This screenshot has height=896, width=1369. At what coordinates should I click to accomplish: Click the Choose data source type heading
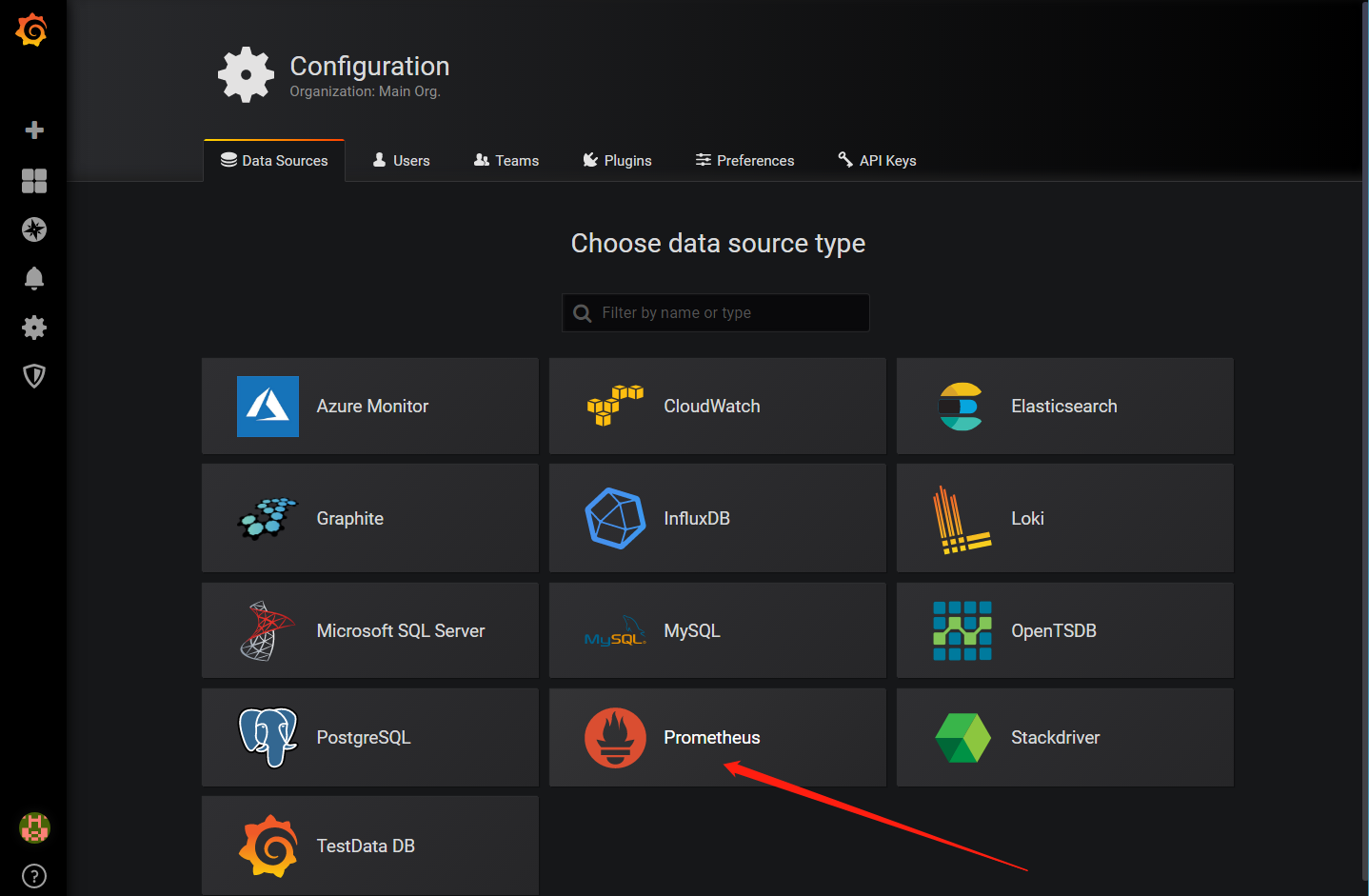click(x=718, y=245)
